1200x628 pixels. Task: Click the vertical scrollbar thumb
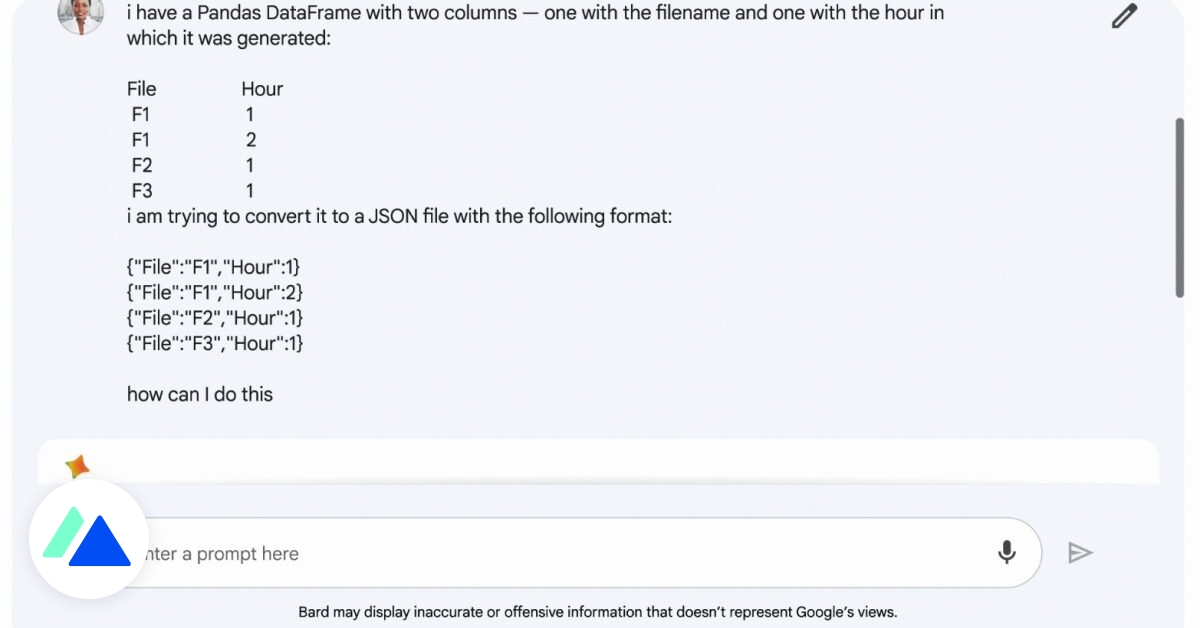click(1180, 207)
